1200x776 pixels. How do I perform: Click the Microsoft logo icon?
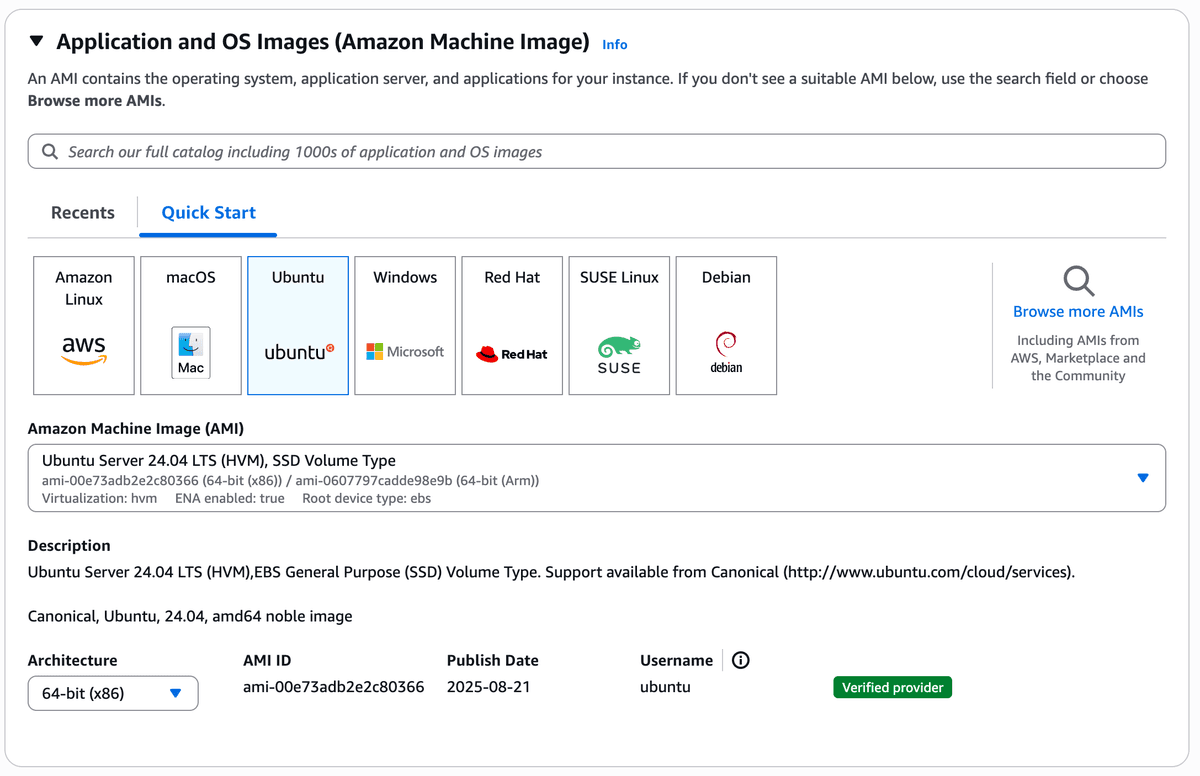point(405,352)
